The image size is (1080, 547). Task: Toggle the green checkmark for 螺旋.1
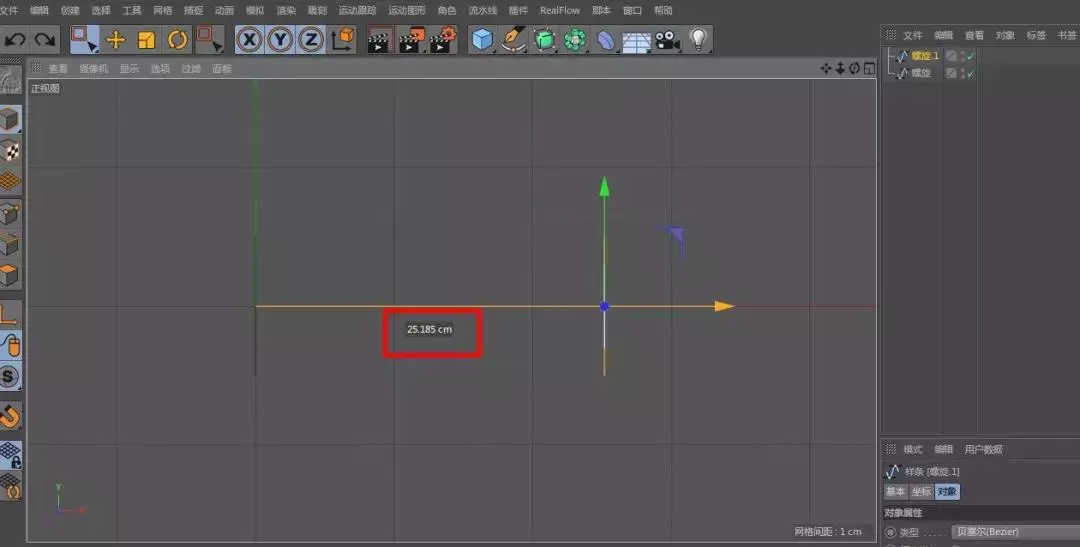pos(970,56)
